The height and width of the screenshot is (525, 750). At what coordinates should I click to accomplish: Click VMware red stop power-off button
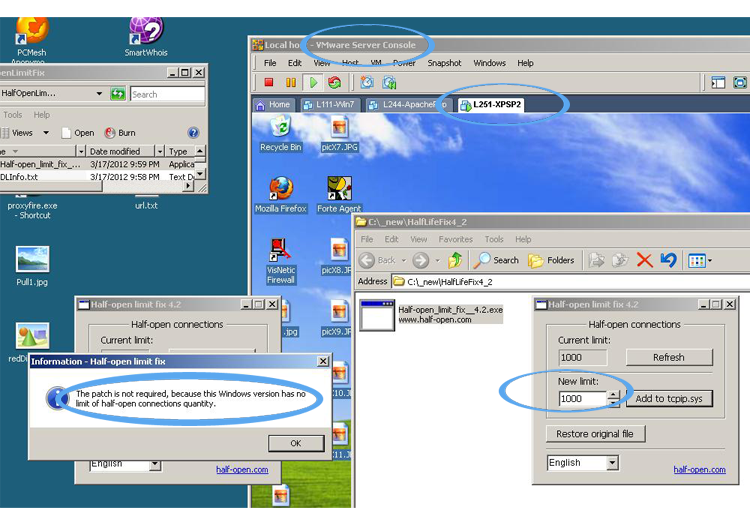click(x=269, y=83)
